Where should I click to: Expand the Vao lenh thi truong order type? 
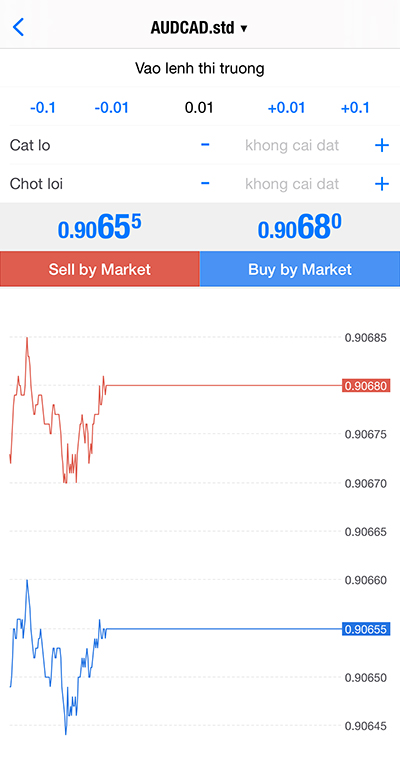(200, 68)
